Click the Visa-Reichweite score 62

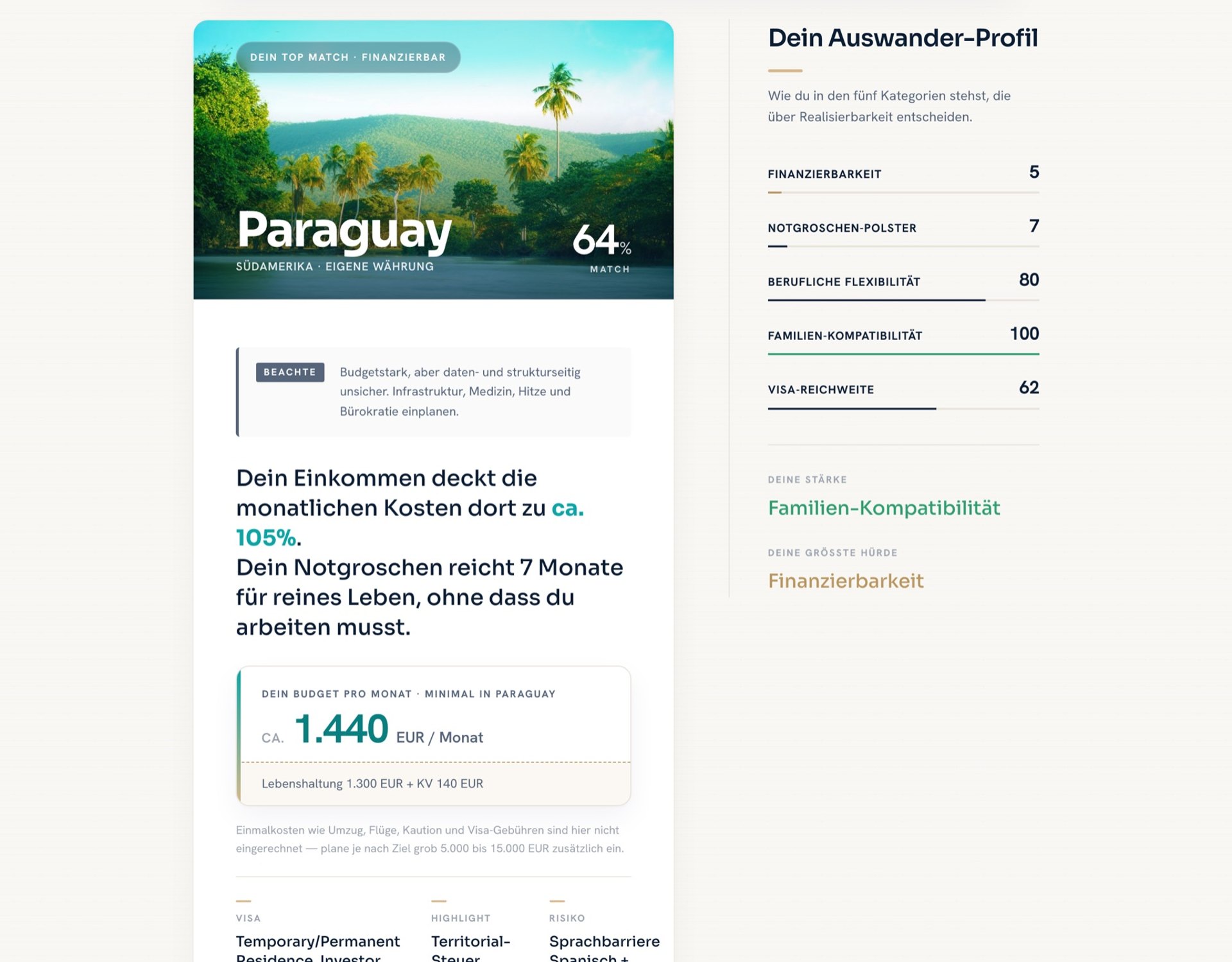click(x=1029, y=388)
